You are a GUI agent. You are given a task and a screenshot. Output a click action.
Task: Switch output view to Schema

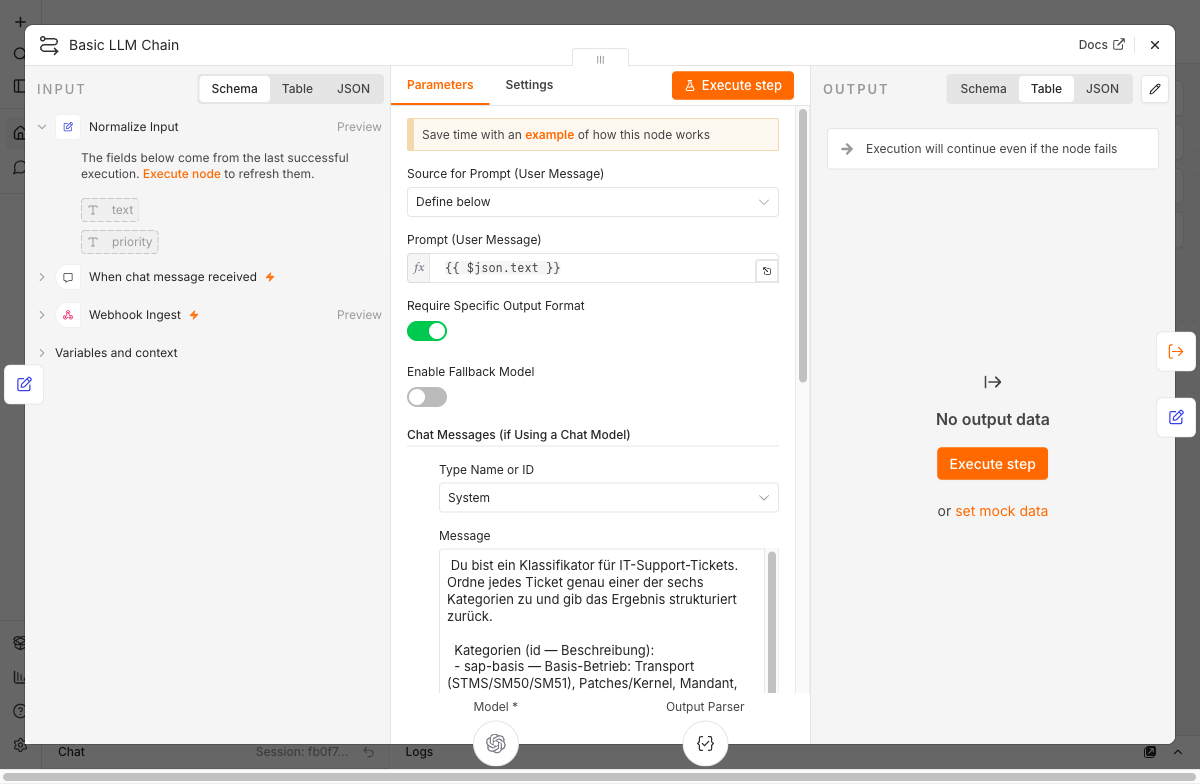tap(983, 89)
